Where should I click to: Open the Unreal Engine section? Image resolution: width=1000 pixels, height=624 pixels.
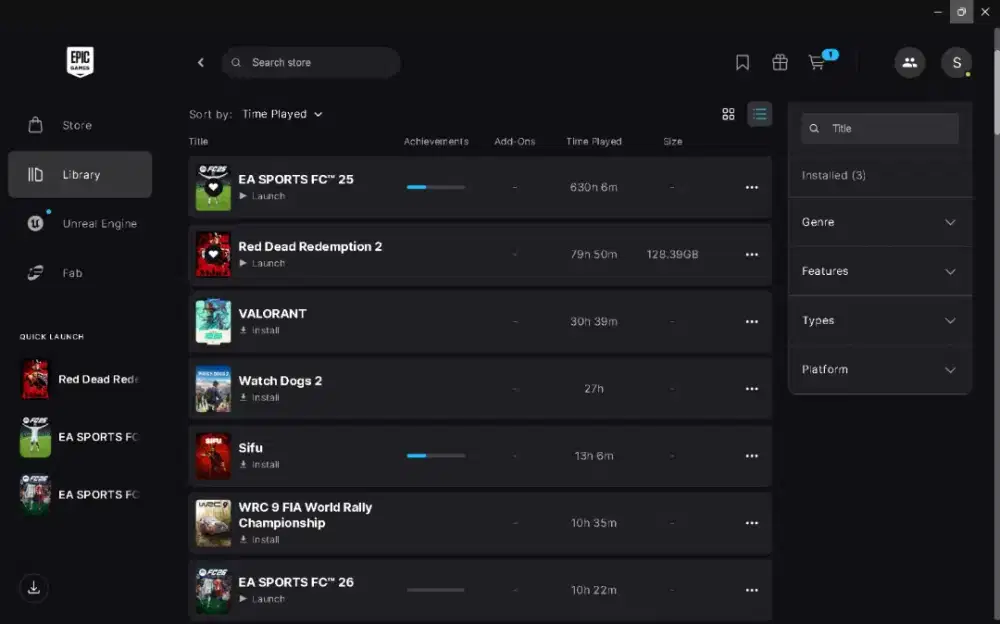click(80, 223)
